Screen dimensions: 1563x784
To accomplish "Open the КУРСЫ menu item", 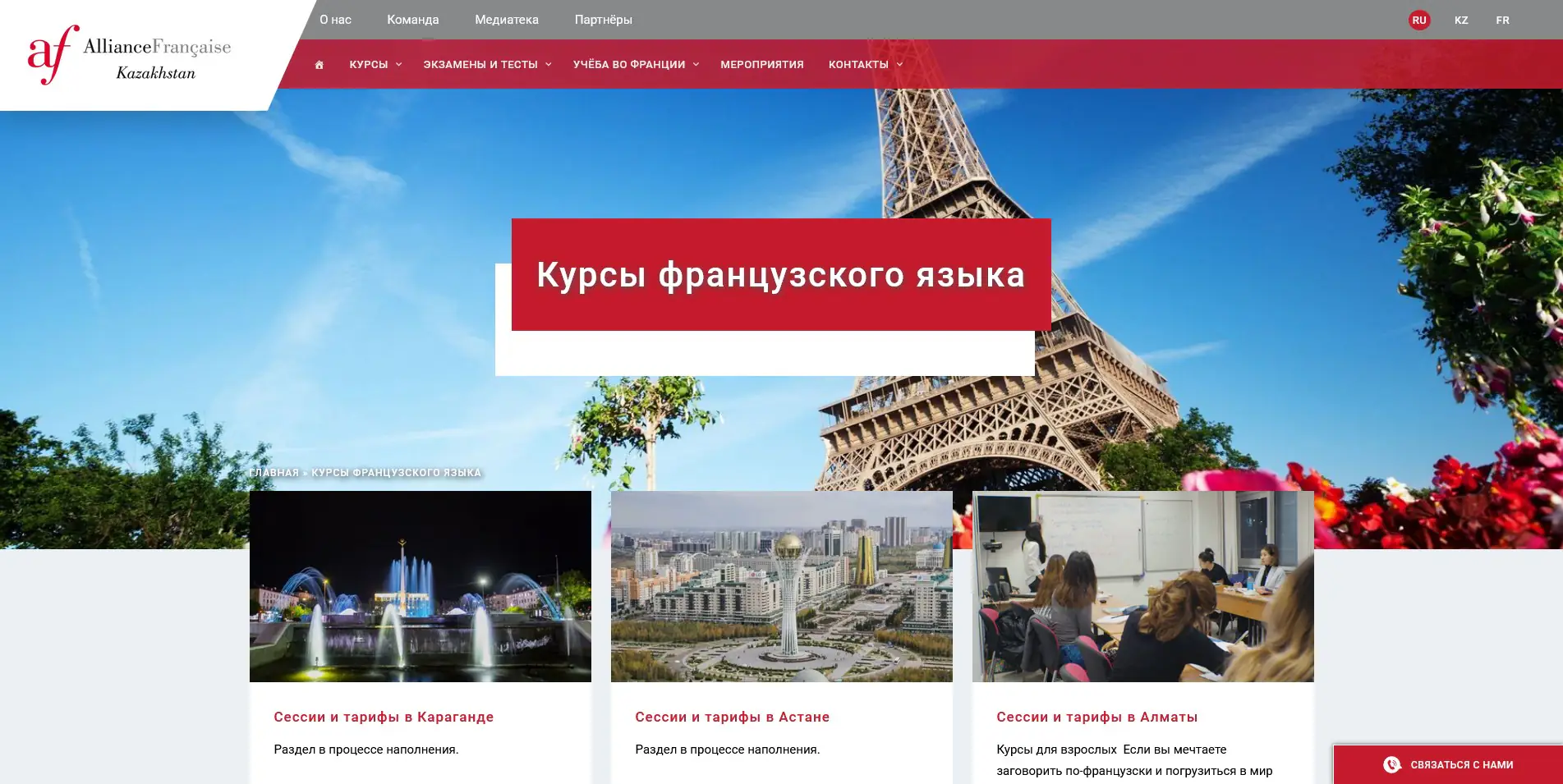I will coord(369,65).
